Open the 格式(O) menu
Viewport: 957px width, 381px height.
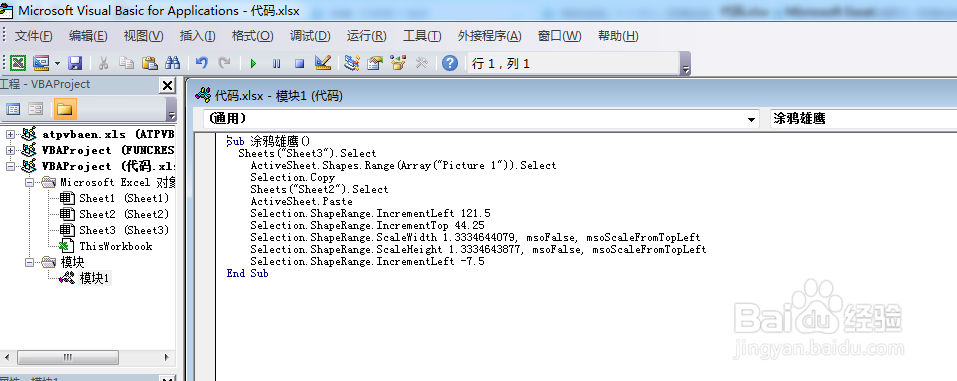252,36
